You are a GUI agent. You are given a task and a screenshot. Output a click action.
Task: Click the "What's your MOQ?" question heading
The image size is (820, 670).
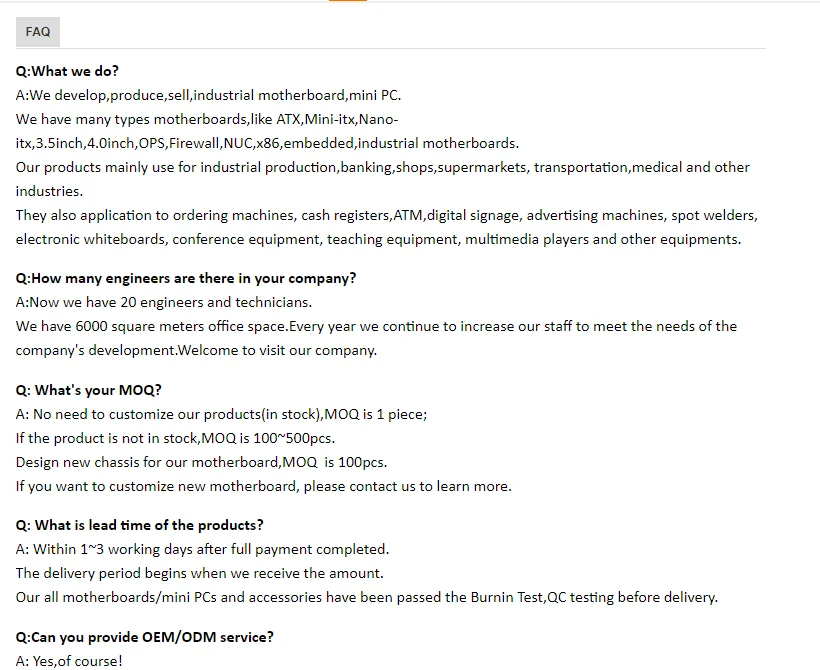pyautogui.click(x=89, y=390)
